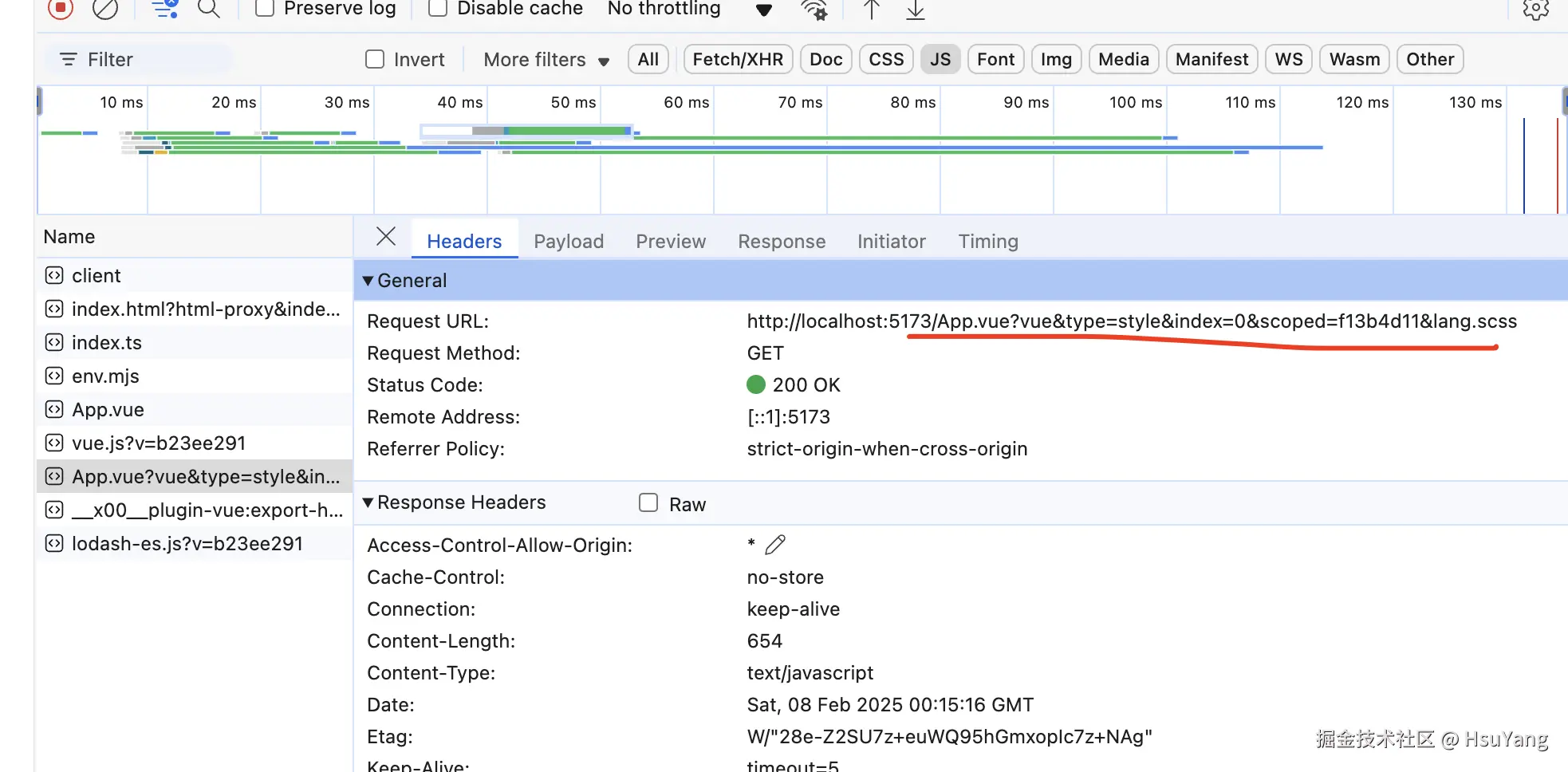Clear the network log
This screenshot has height=772, width=1568.
click(105, 8)
